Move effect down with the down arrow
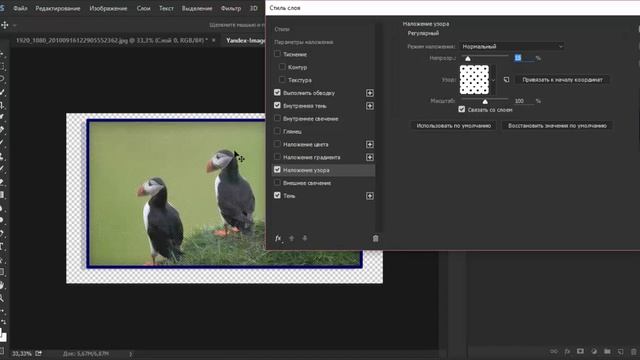This screenshot has height=360, width=640. (x=304, y=238)
